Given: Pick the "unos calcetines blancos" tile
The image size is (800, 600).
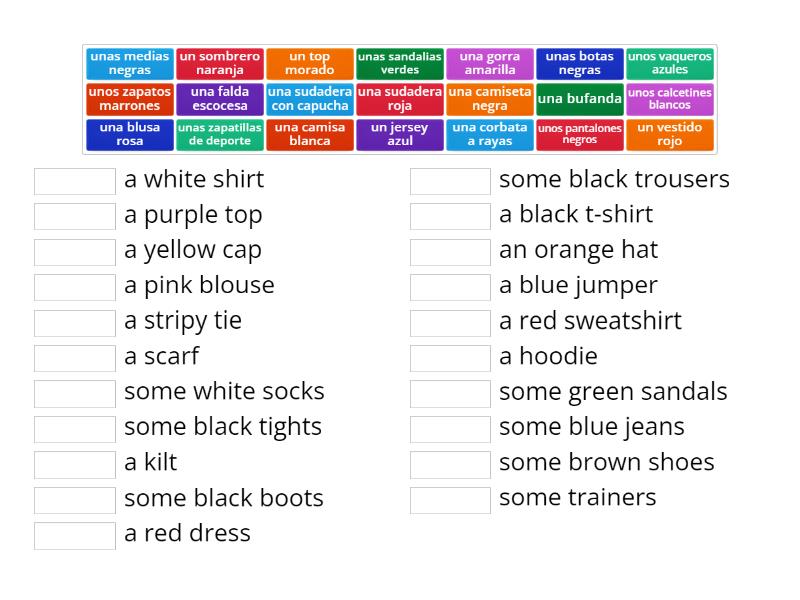Looking at the screenshot, I should click(670, 99).
